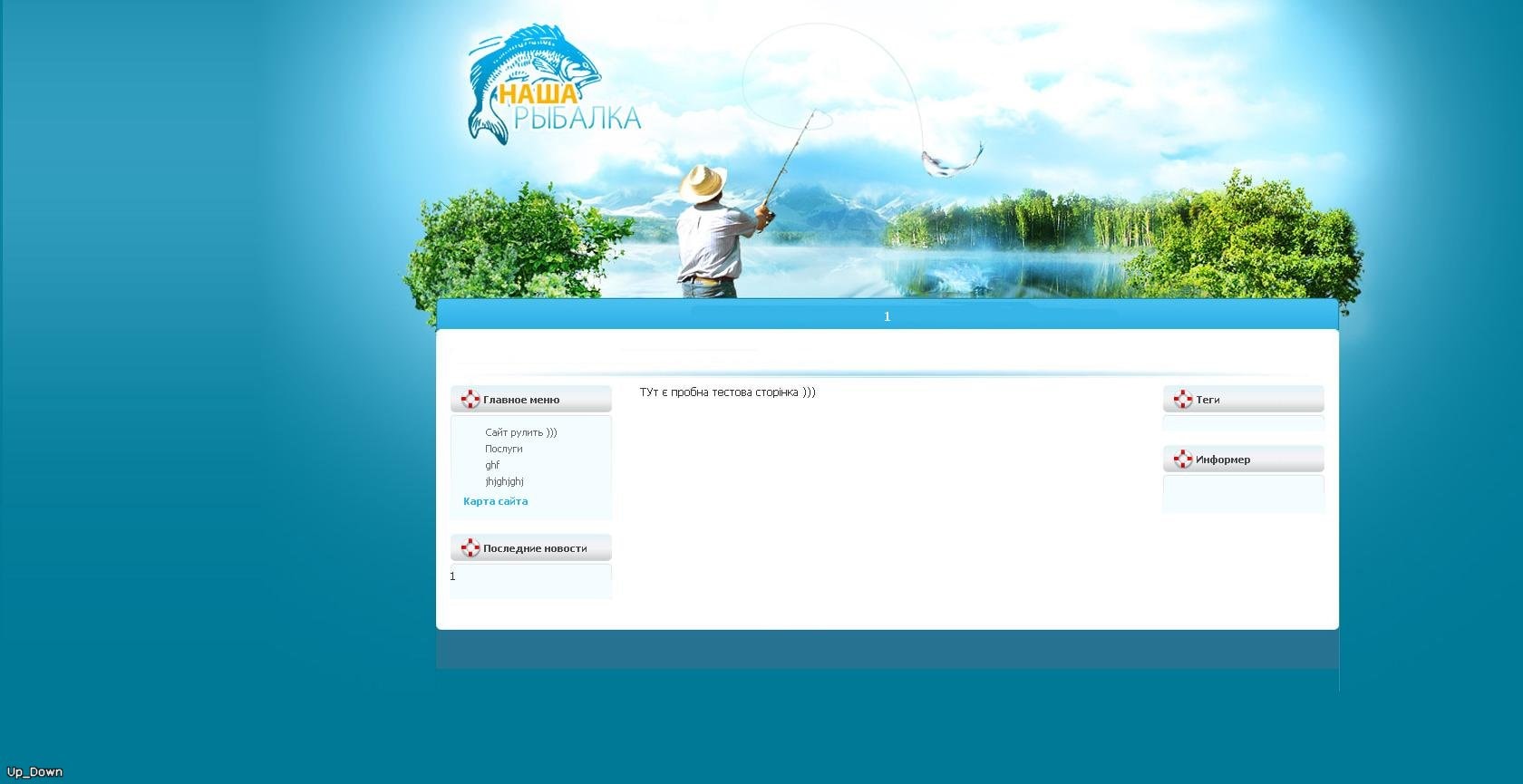Click the lifebuoy icon beside Теги

(1182, 399)
